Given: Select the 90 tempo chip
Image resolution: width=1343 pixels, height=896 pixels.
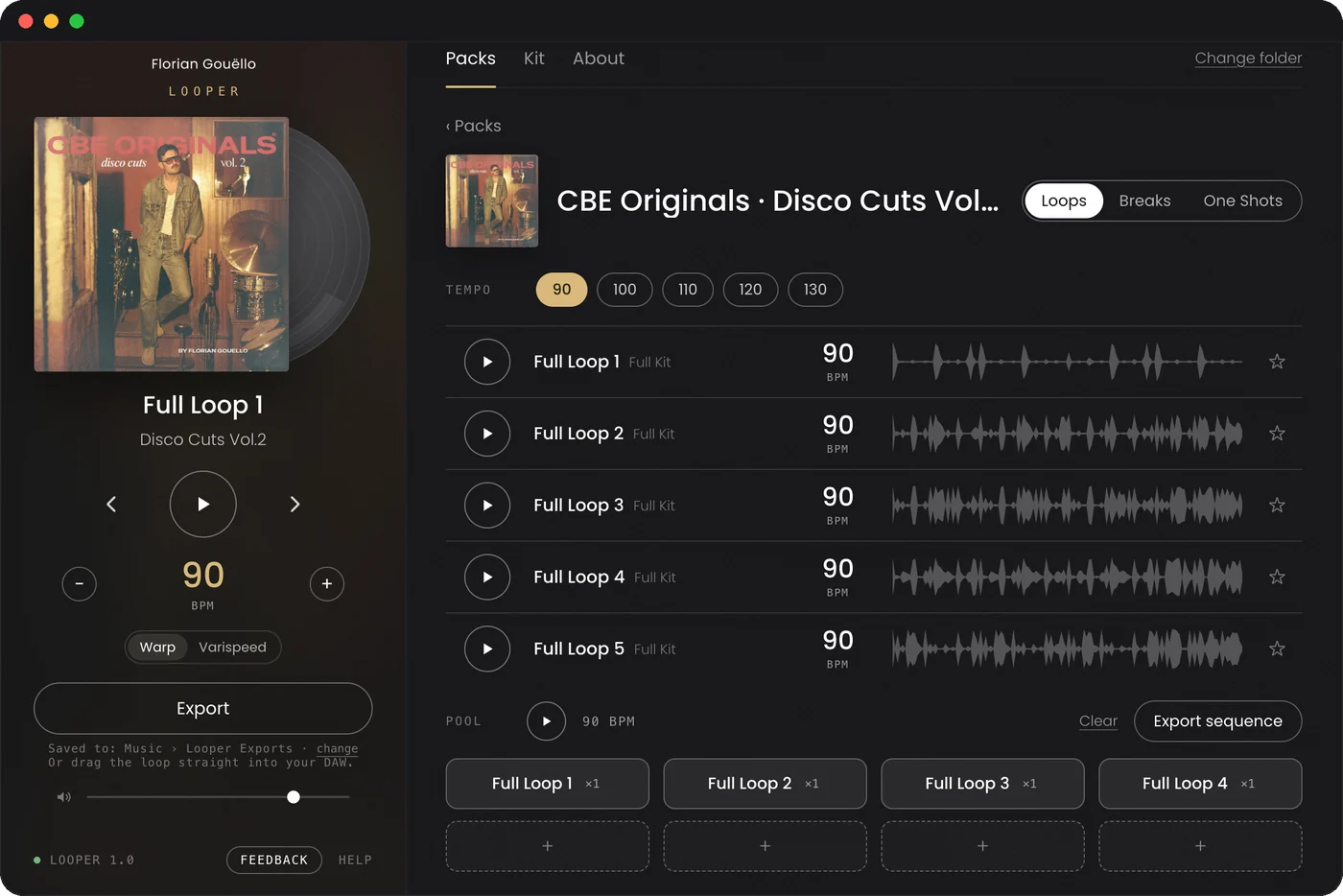Looking at the screenshot, I should 561,290.
